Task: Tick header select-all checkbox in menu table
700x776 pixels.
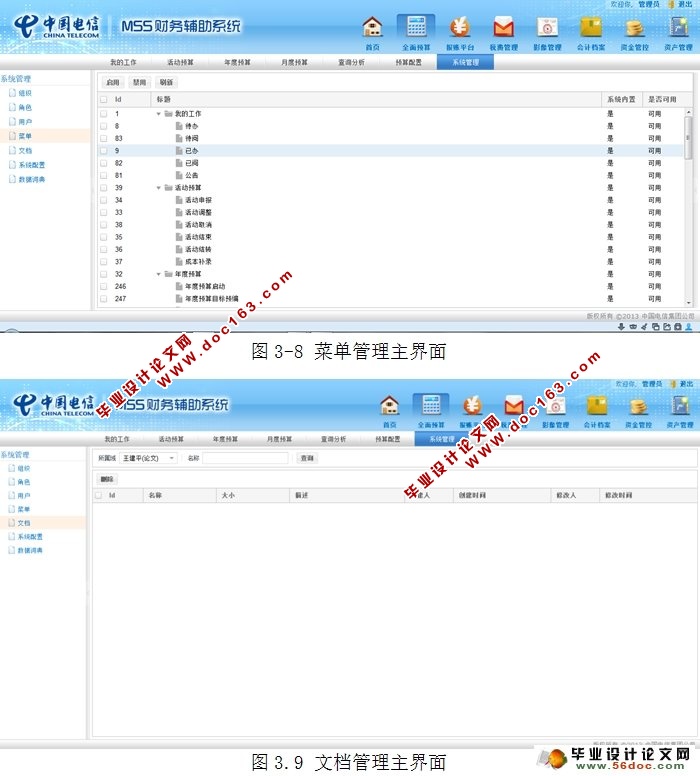Action: [103, 99]
